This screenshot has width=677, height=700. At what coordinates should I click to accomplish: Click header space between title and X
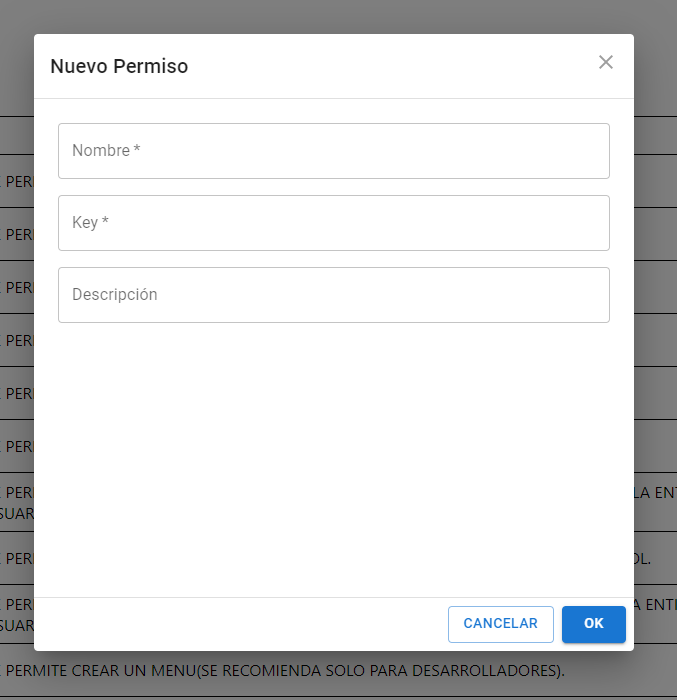[390, 67]
